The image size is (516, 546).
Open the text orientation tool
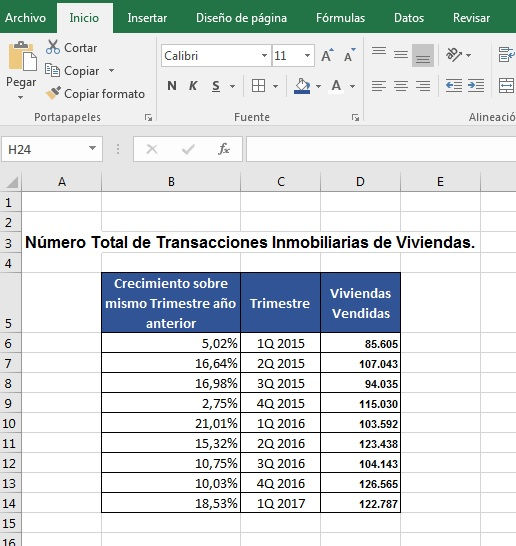point(454,55)
